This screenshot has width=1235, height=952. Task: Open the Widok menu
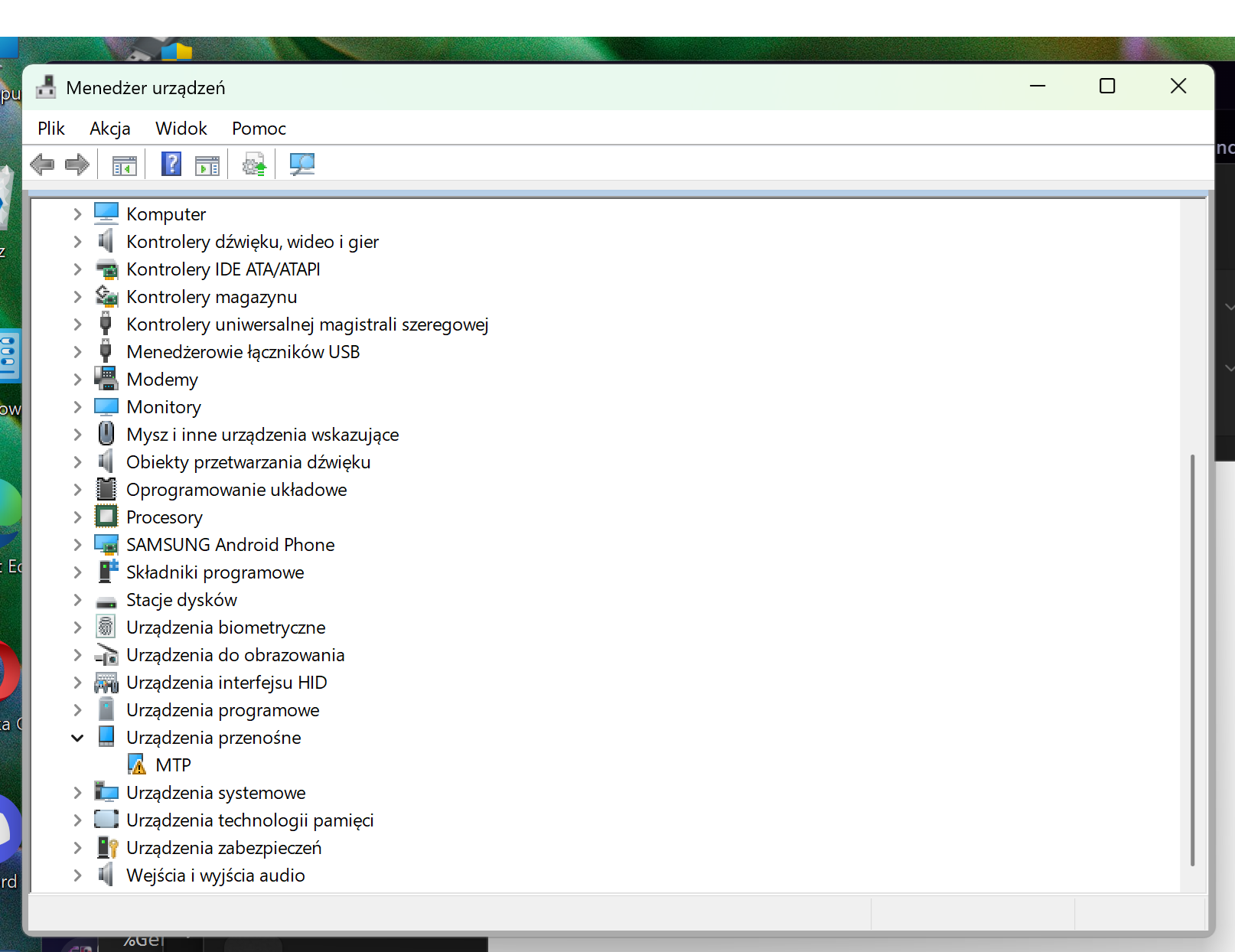[181, 128]
